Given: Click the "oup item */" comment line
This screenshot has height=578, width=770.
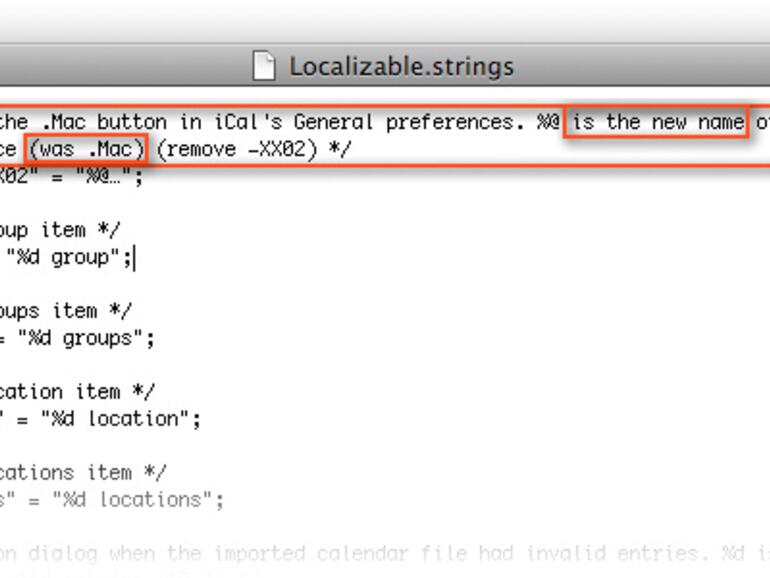Looking at the screenshot, I should [x=60, y=230].
